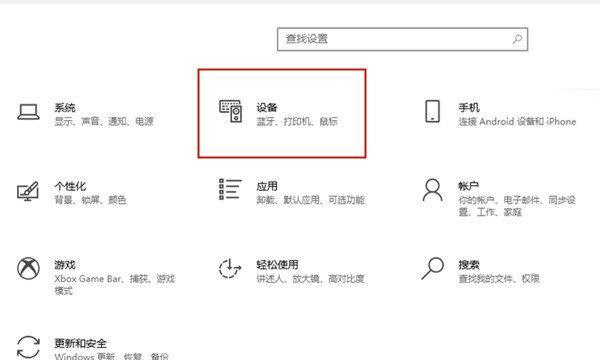Click the magnifier icon in the search box
This screenshot has width=600, height=360.
click(x=517, y=39)
